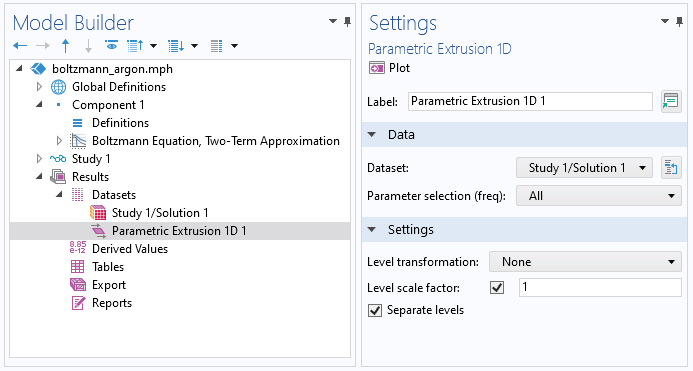Select the Definitions node
The image size is (693, 371).
[120, 123]
